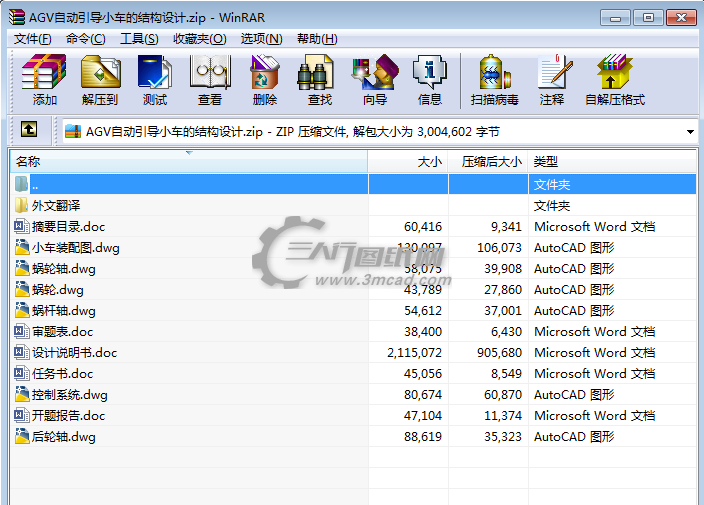
Task: Select file name 蜗杆轴.dwg
Action: pyautogui.click(x=63, y=311)
